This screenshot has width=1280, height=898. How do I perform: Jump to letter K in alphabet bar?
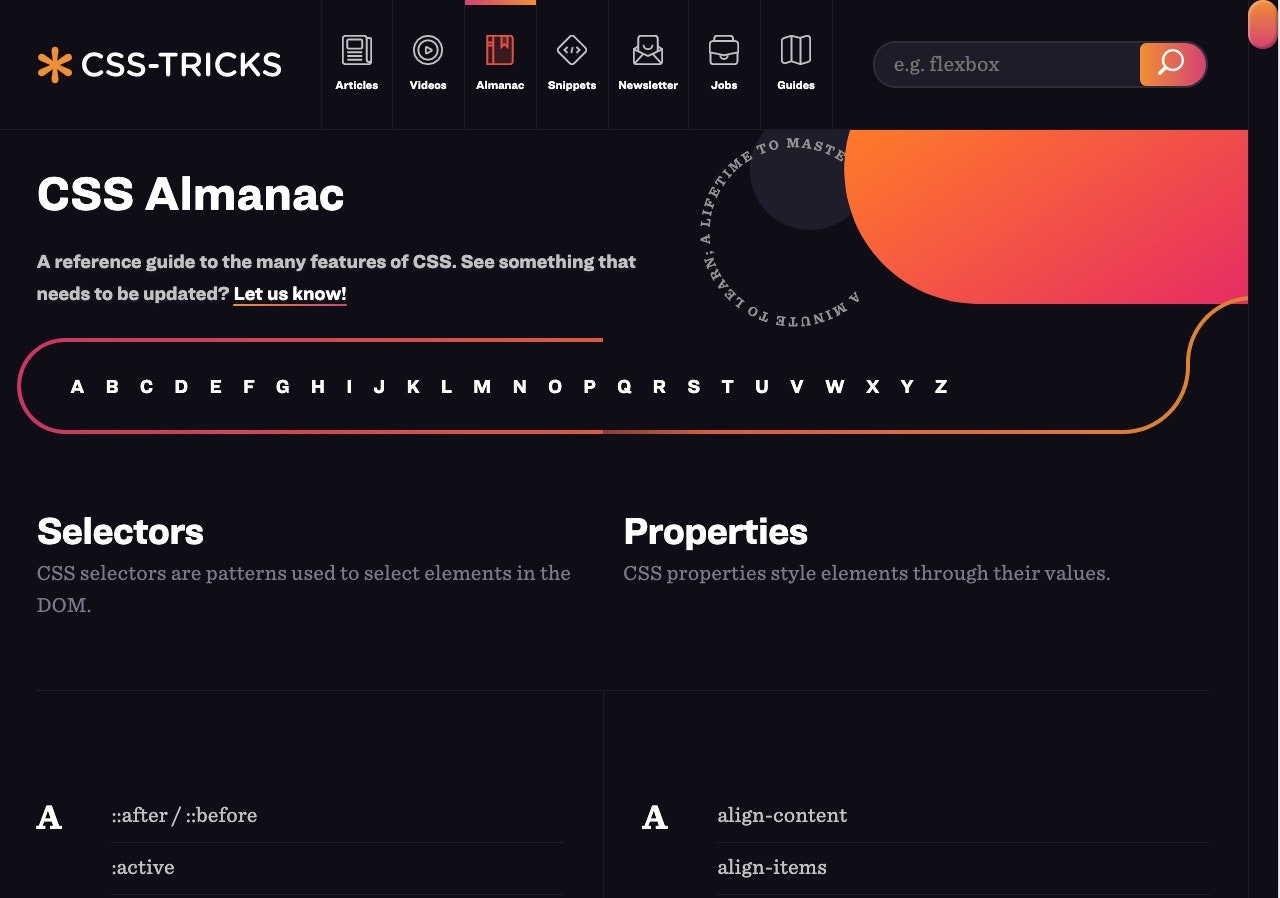(x=413, y=387)
